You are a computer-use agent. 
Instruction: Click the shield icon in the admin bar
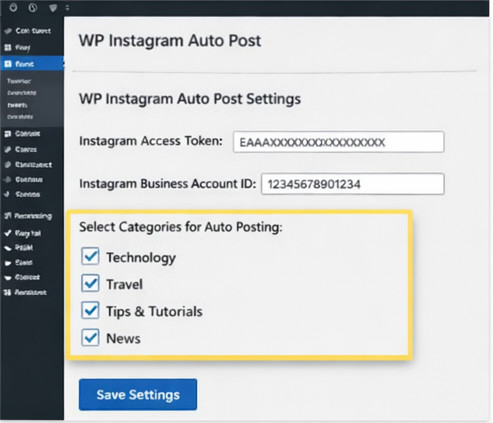53,8
